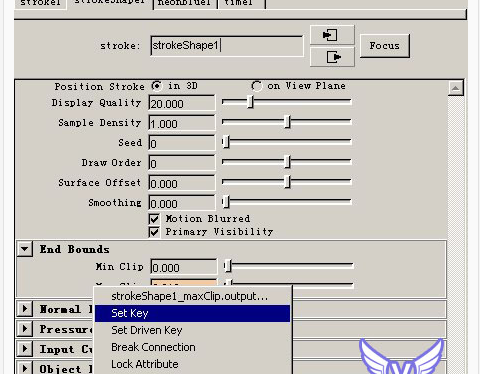480x374 pixels.
Task: Click the Sample Density slider handle
Action: pyautogui.click(x=287, y=122)
